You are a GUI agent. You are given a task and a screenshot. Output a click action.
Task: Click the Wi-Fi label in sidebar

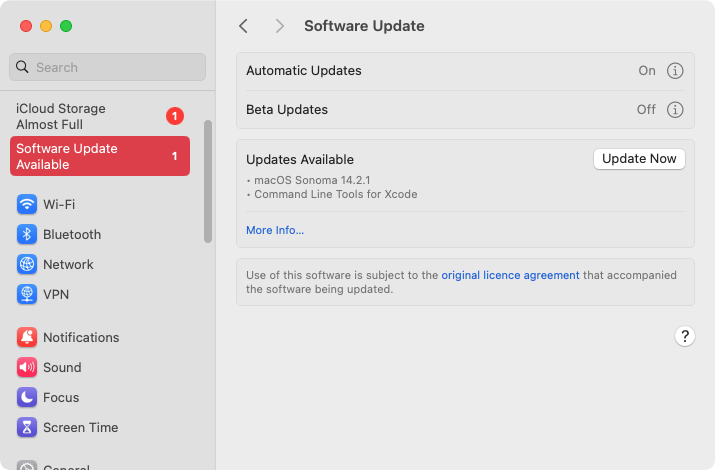[x=59, y=204]
